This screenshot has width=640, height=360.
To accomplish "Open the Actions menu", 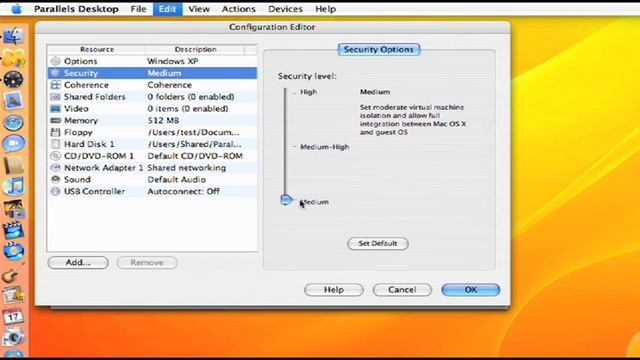I will (x=238, y=9).
